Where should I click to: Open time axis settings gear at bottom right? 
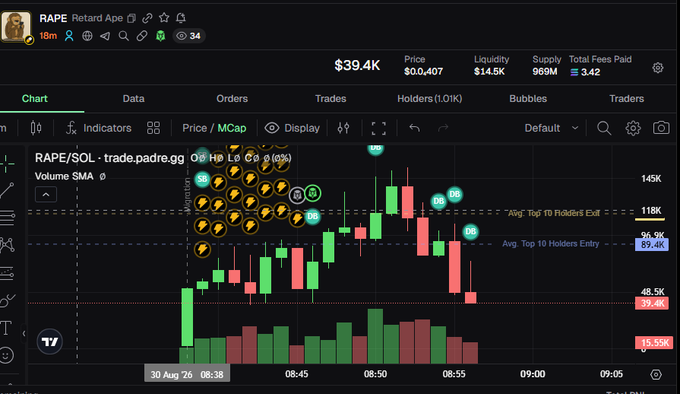point(656,374)
